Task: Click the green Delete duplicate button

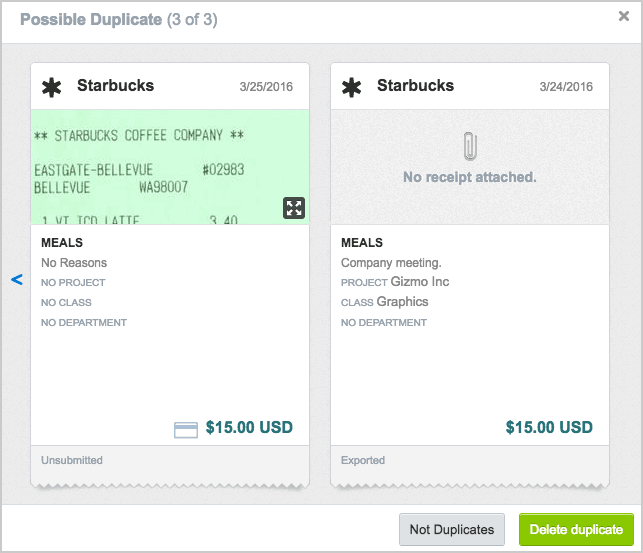Action: pos(576,529)
